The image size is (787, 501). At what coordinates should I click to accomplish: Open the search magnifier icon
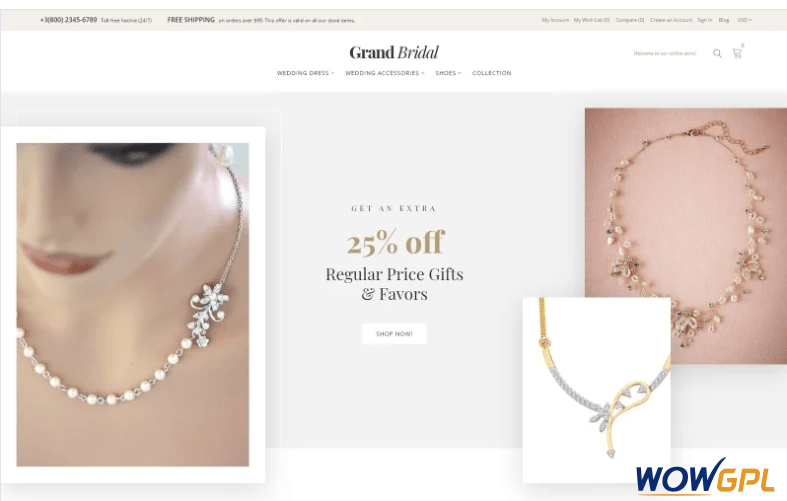717,53
